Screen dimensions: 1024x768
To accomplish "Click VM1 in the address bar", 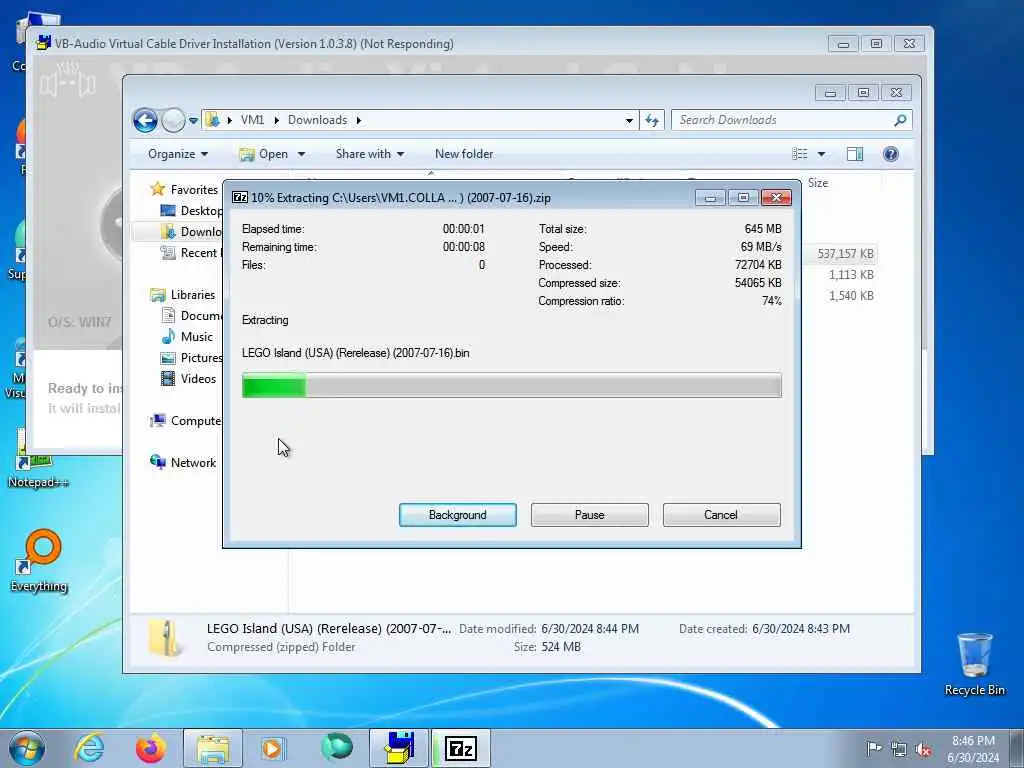I will 252,120.
